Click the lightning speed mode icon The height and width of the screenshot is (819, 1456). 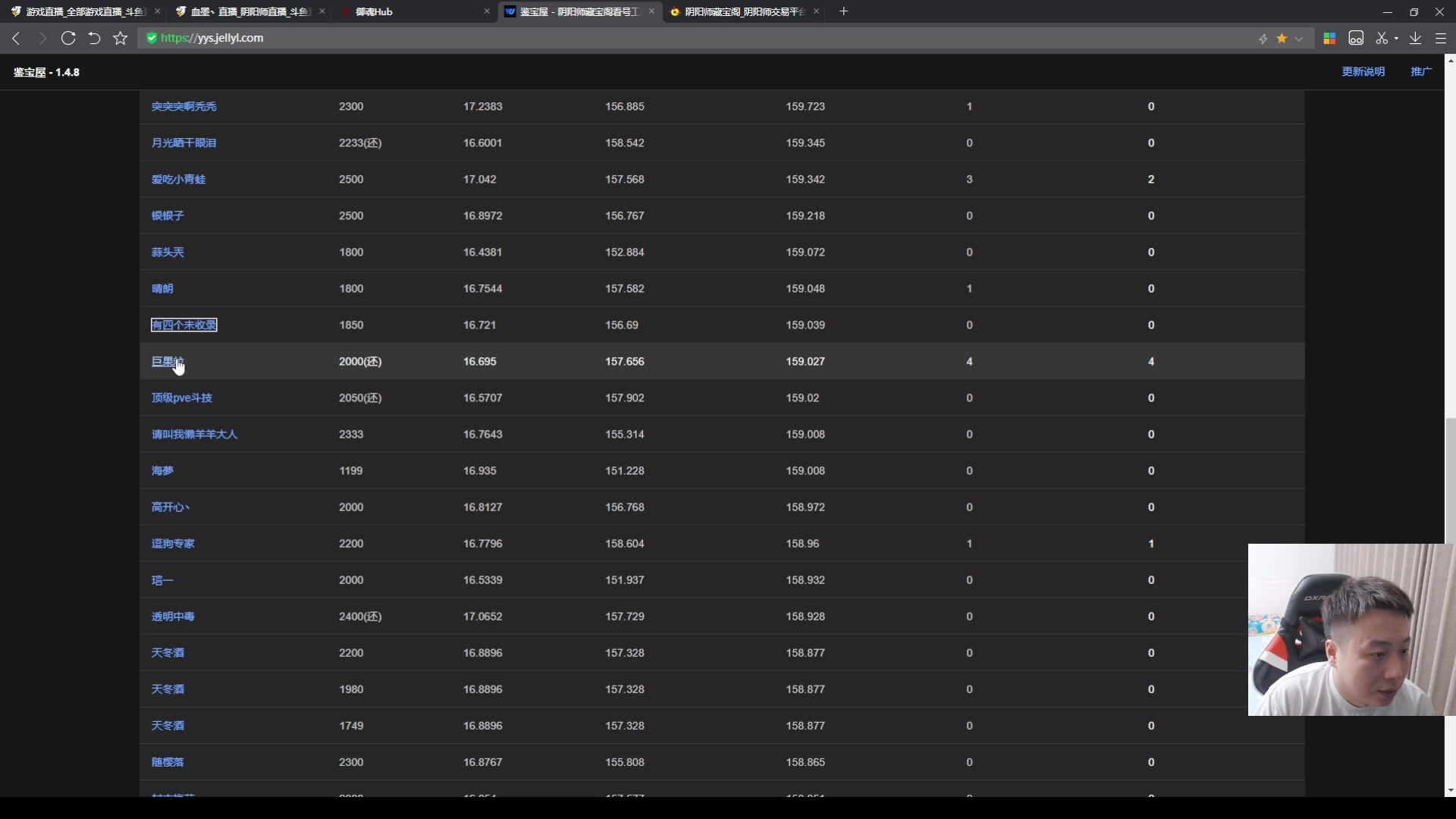1263,39
